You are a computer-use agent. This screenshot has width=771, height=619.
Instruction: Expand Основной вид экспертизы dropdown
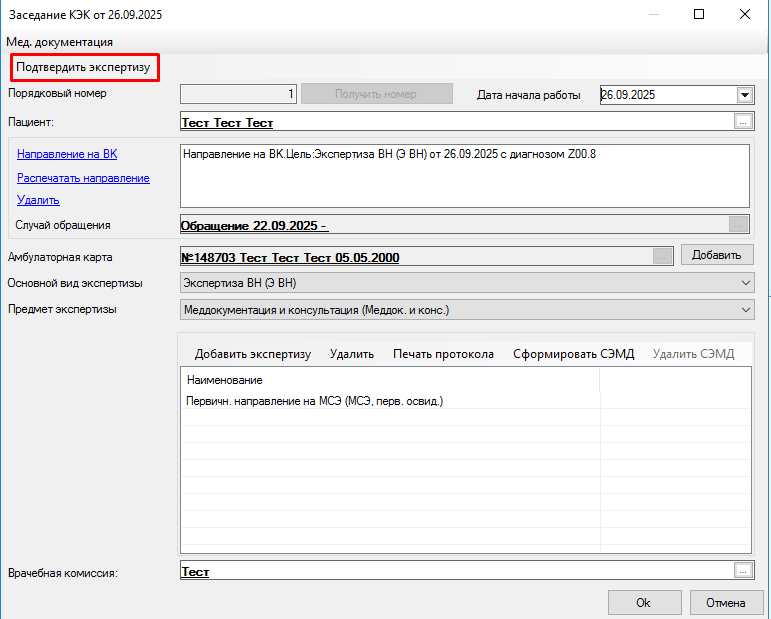[745, 283]
